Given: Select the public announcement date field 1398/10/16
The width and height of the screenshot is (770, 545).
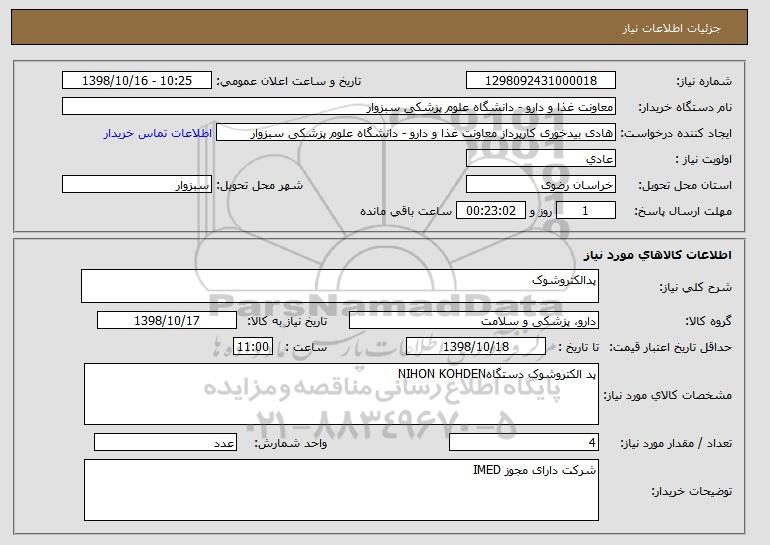Looking at the screenshot, I should 137,81.
